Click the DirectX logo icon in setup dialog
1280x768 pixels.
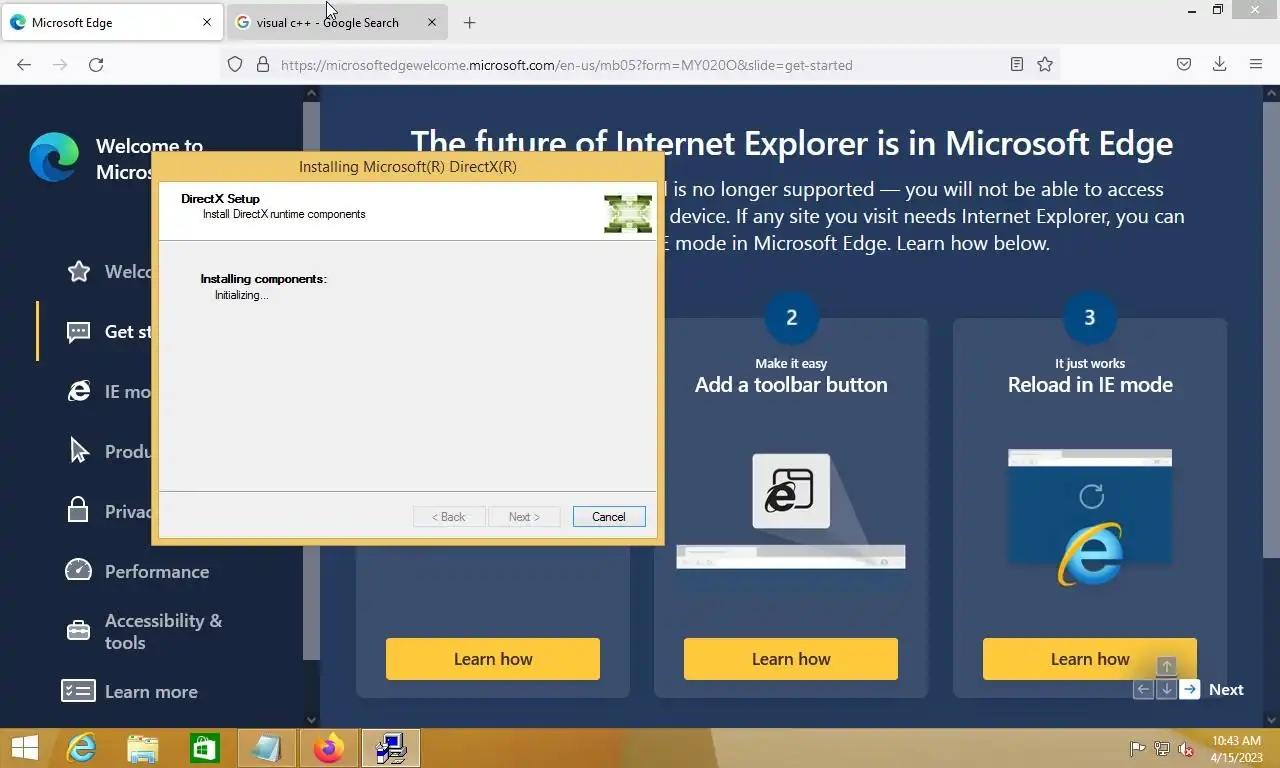[x=628, y=213]
